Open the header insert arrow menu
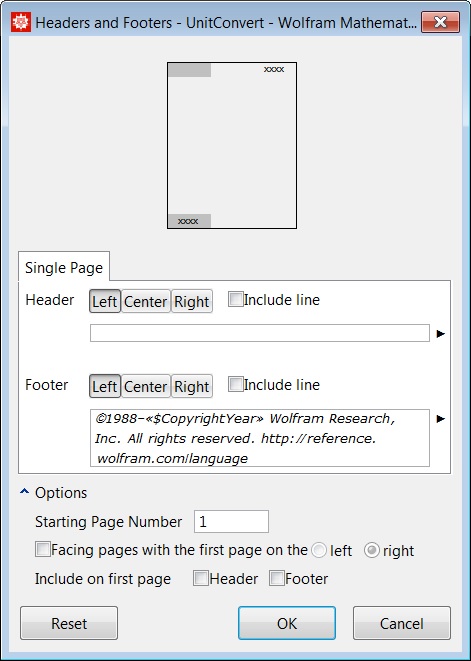 point(441,333)
